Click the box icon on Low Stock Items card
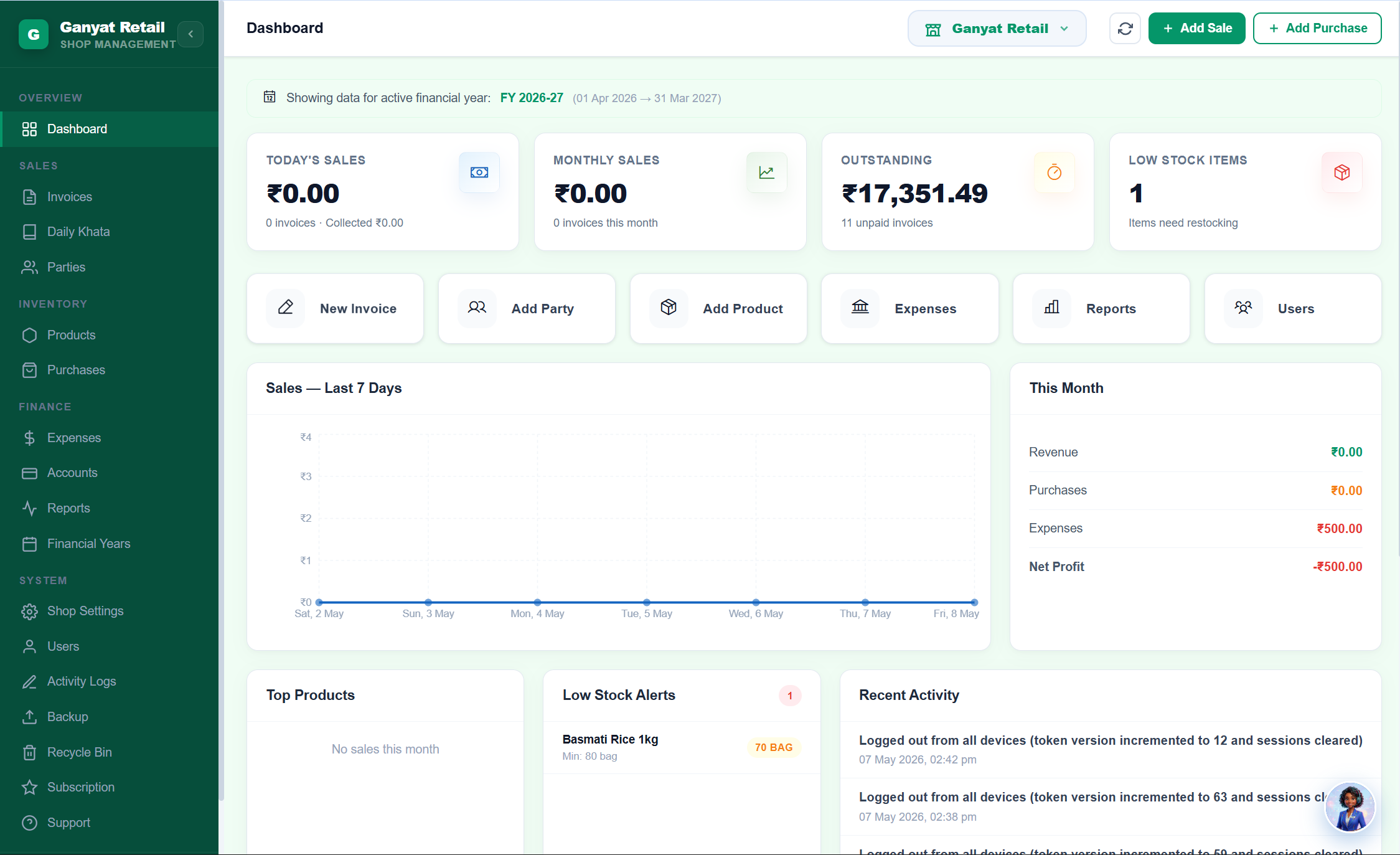 (1342, 172)
